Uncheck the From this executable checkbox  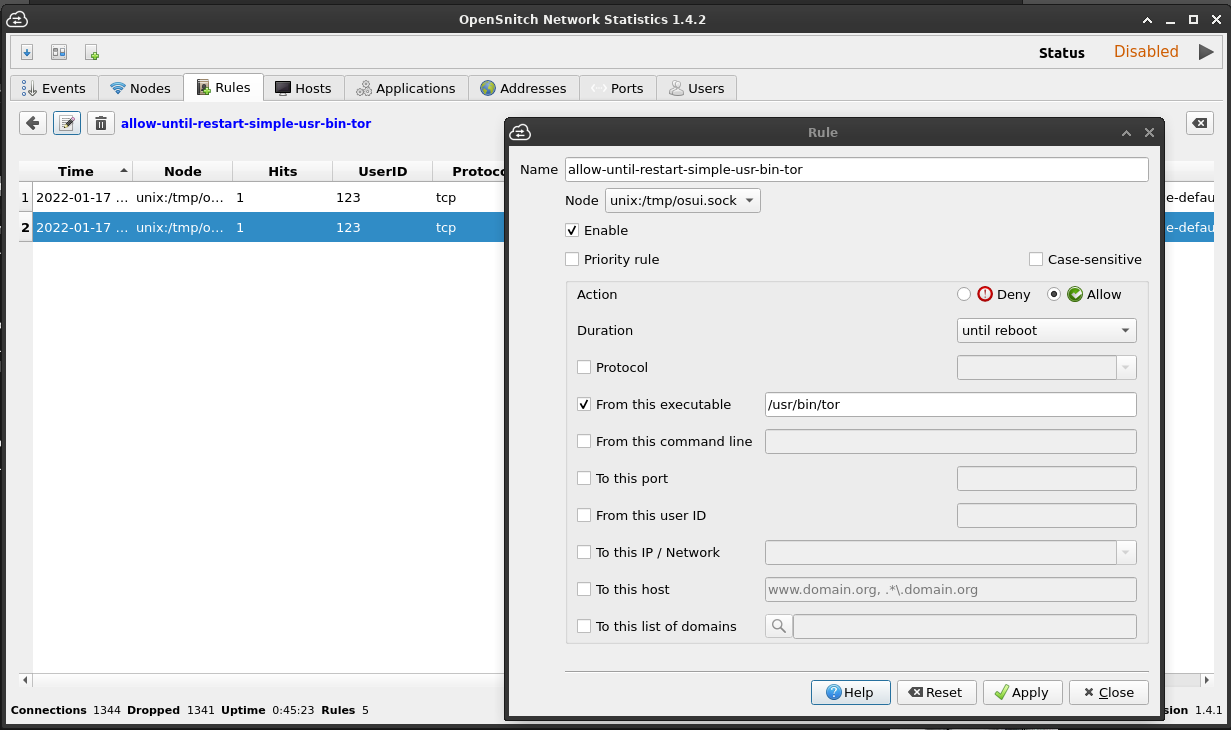coord(584,405)
